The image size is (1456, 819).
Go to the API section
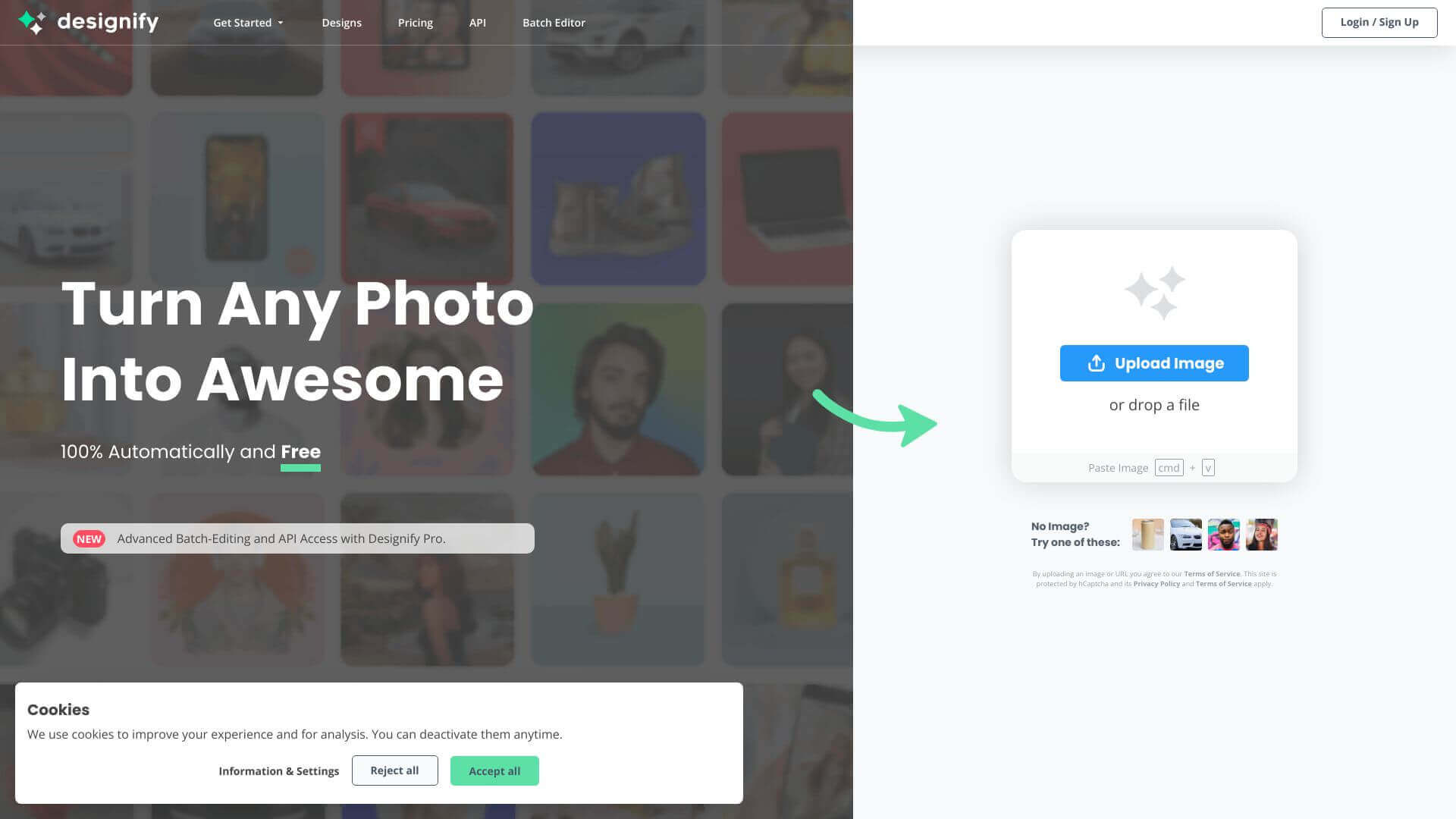pyautogui.click(x=477, y=22)
